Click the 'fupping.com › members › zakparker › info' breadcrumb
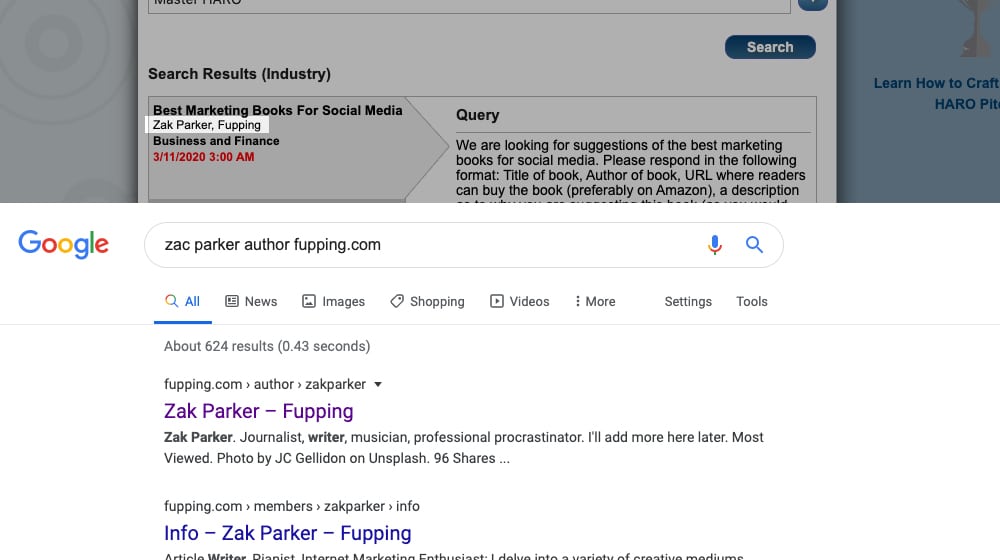 291,506
